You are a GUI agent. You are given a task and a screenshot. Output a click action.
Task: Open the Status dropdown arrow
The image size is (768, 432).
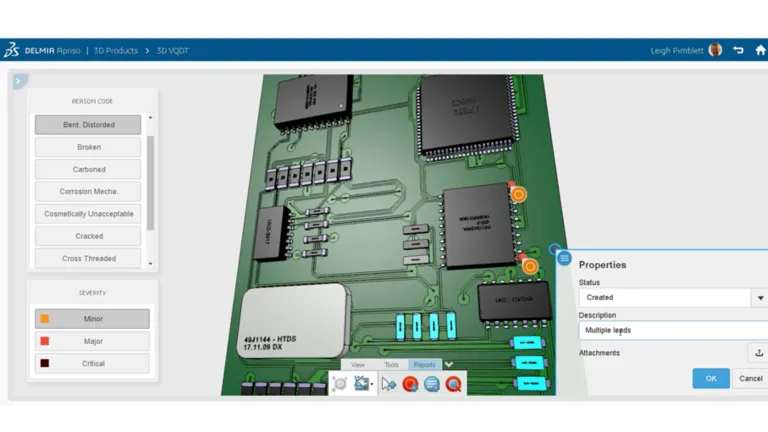tap(758, 298)
